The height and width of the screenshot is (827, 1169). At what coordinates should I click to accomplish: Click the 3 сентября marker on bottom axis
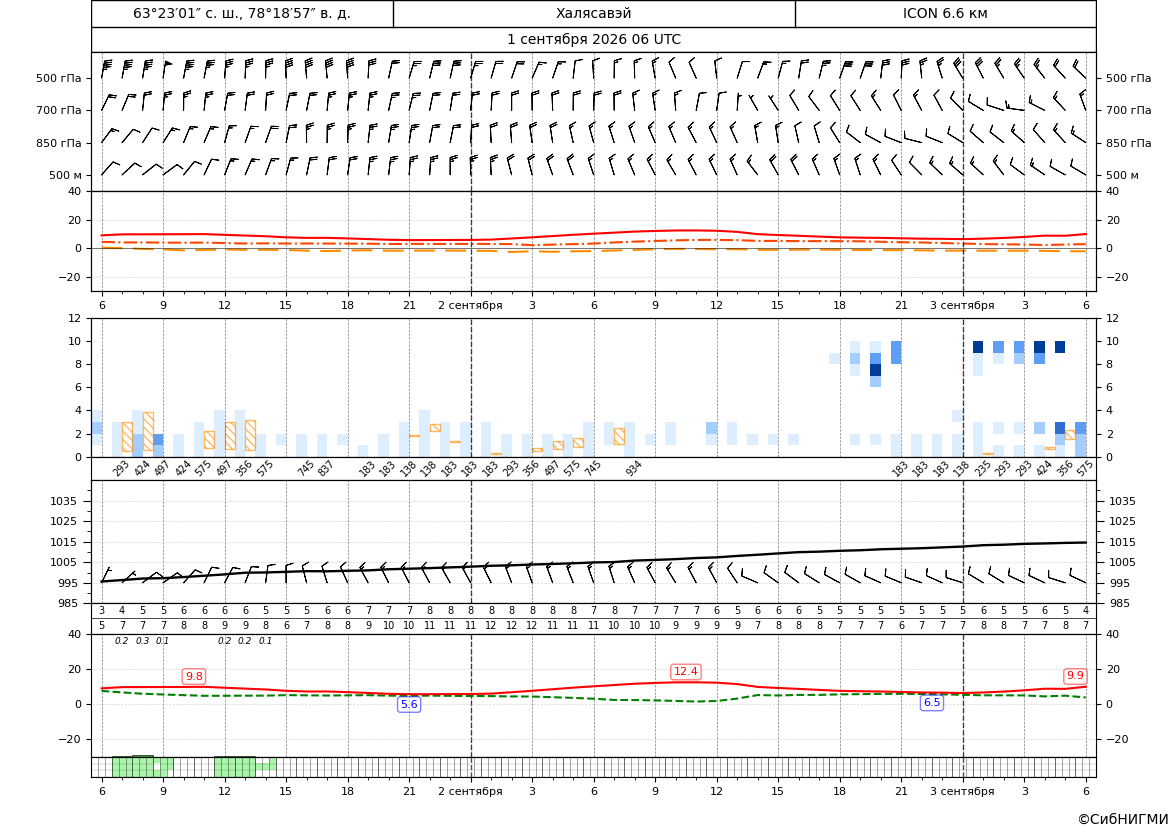click(962, 791)
